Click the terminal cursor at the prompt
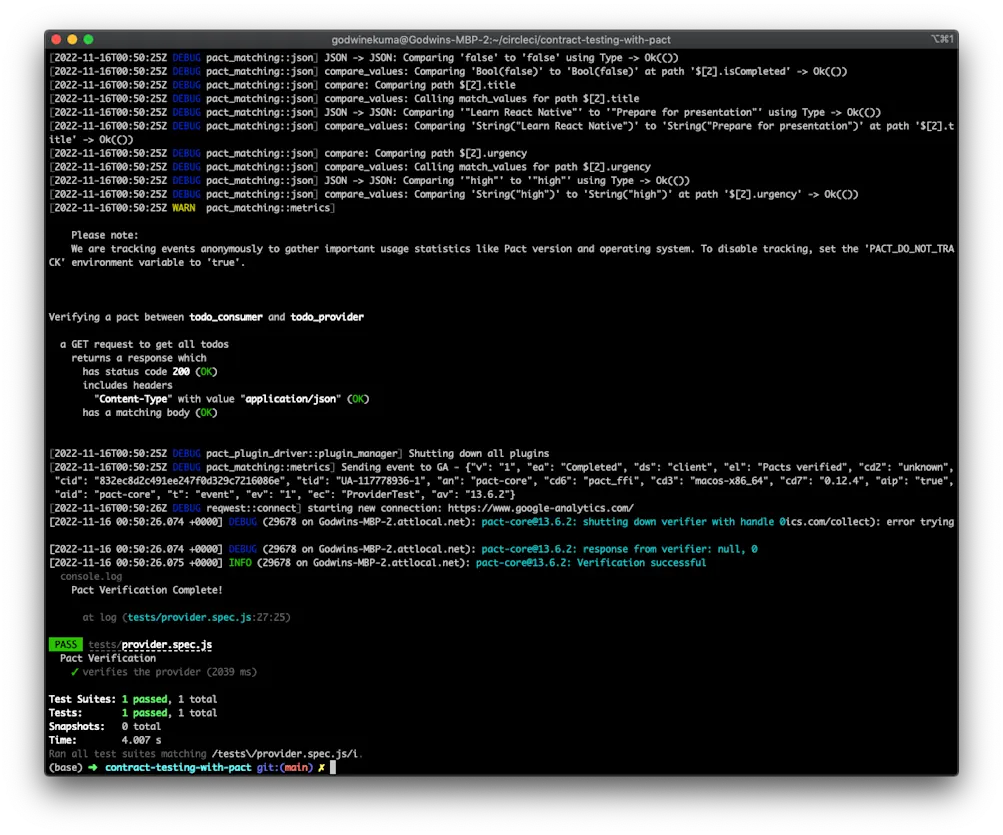1003x835 pixels. (333, 767)
